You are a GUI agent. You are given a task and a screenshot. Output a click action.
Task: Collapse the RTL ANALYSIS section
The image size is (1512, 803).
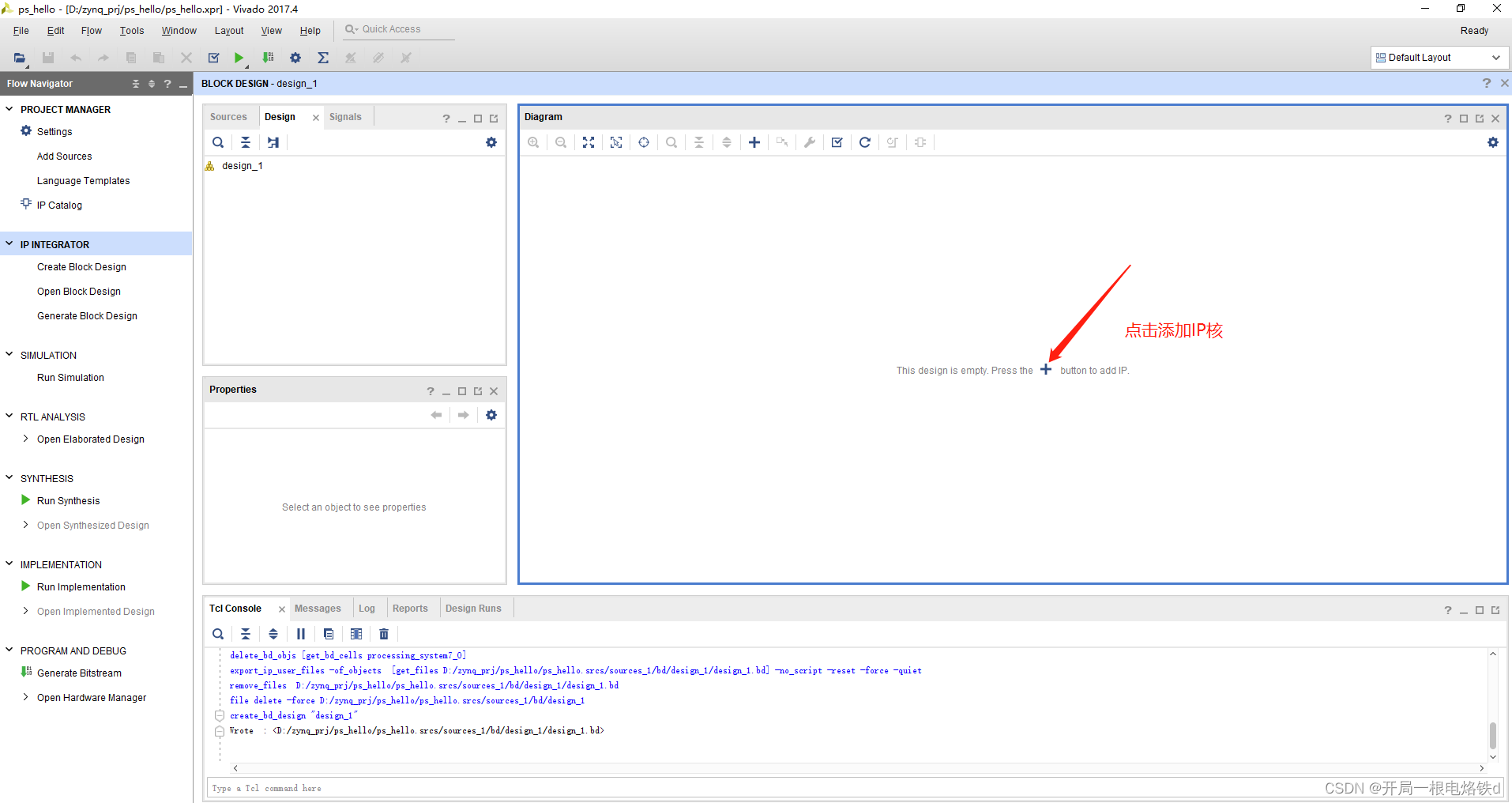[x=9, y=416]
